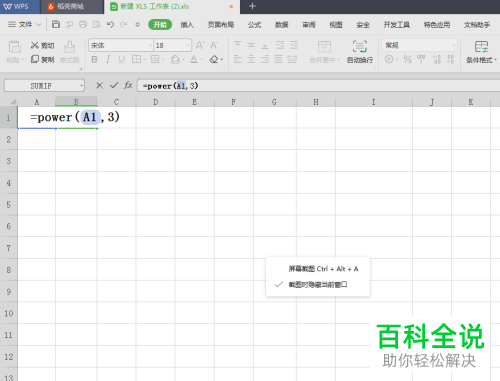The image size is (500, 381).
Task: Click the percent style icon
Action: [x=407, y=59]
